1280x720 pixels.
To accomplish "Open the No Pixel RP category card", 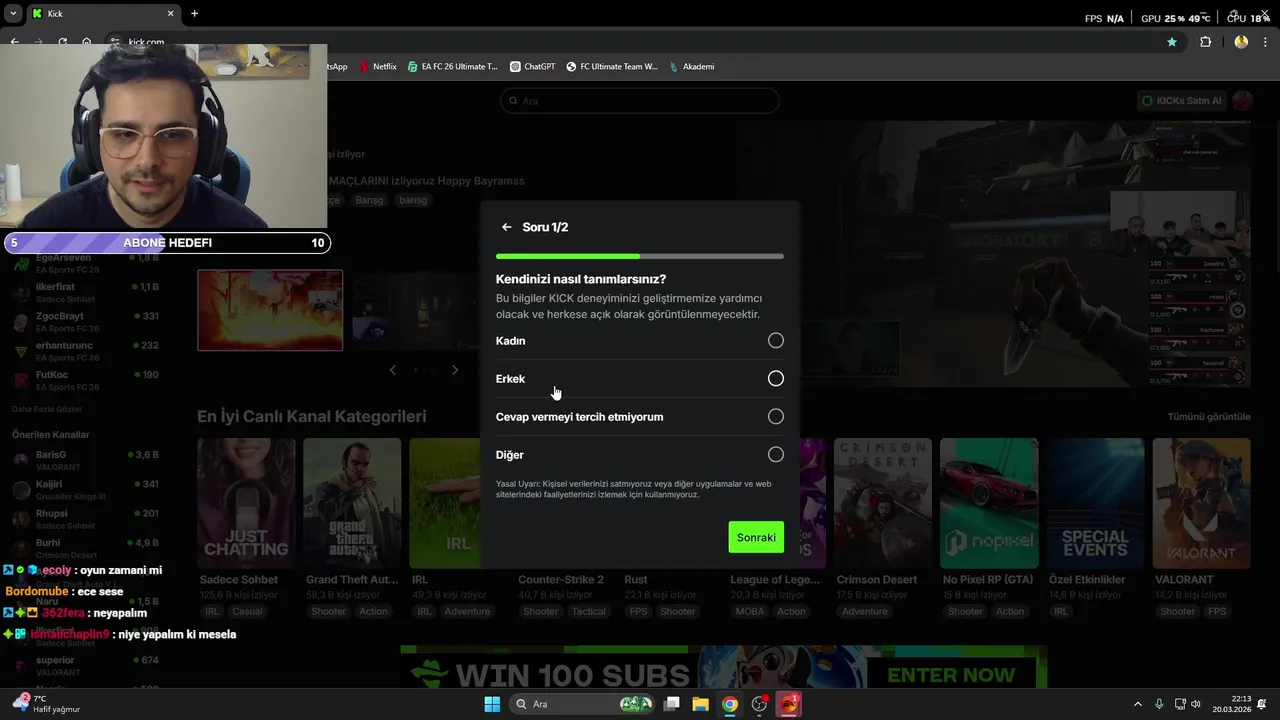I will coord(989,503).
